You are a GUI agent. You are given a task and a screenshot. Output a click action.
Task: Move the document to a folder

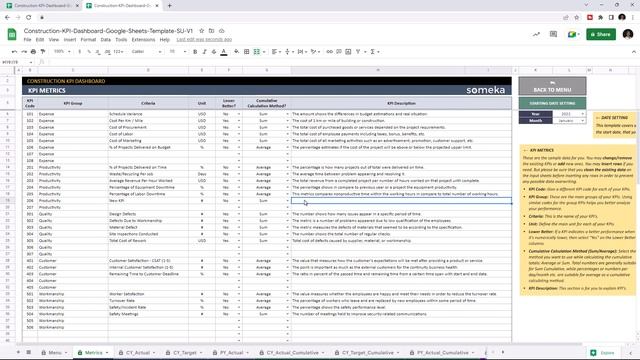(x=211, y=31)
